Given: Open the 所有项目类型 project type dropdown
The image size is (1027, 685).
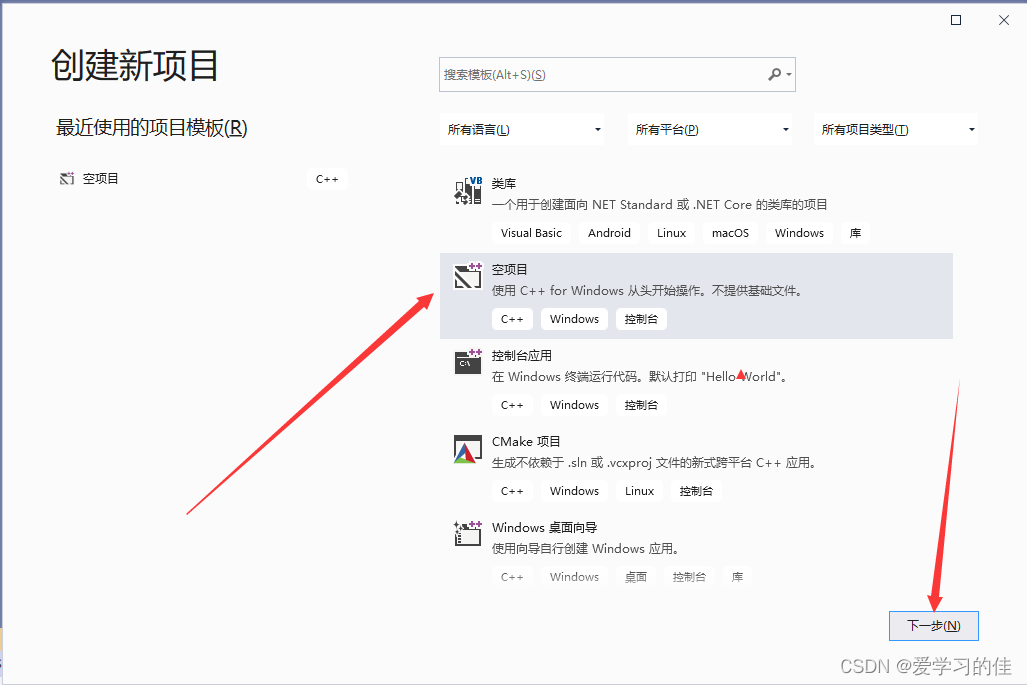Looking at the screenshot, I should (896, 130).
